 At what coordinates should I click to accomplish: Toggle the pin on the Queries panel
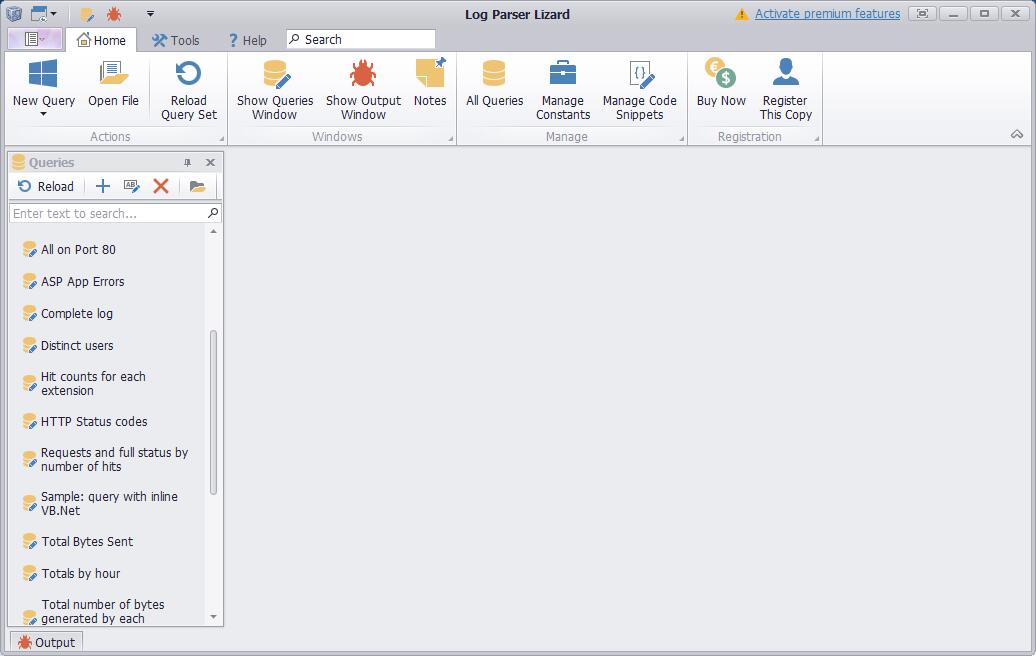(x=188, y=163)
